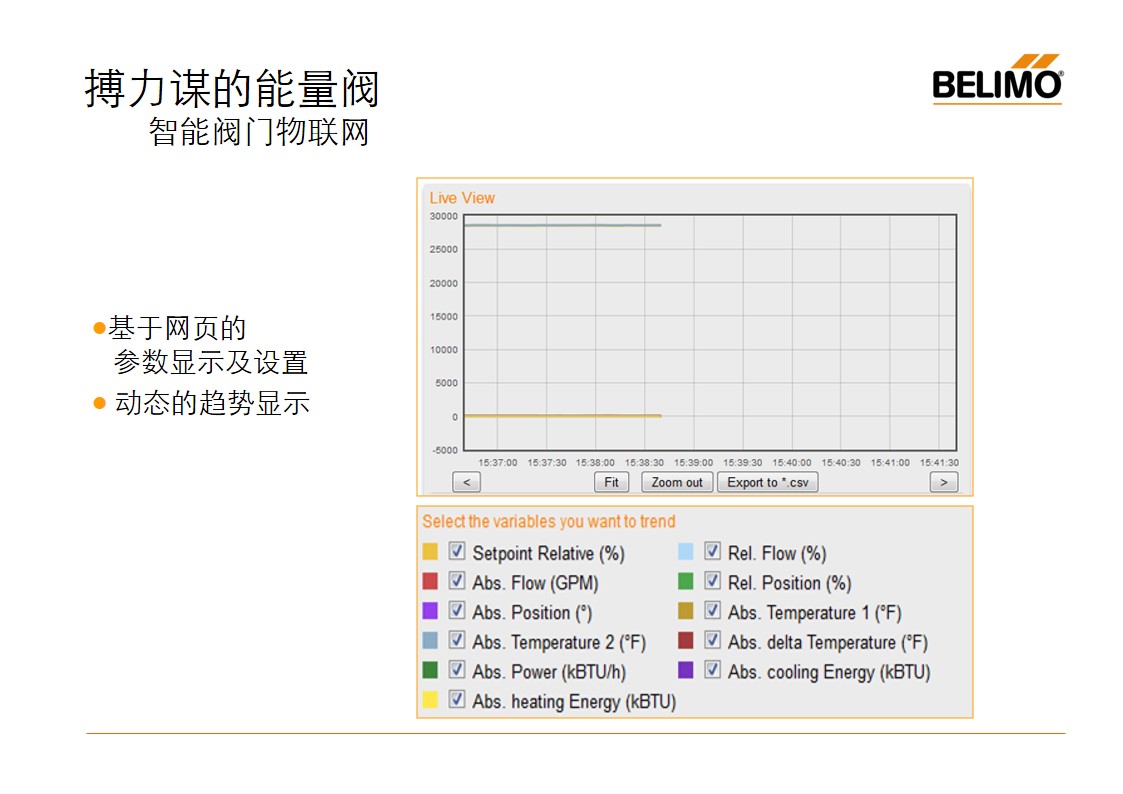Toggle Abs. Flow (GPM) checkbox
1123x794 pixels.
pos(457,581)
